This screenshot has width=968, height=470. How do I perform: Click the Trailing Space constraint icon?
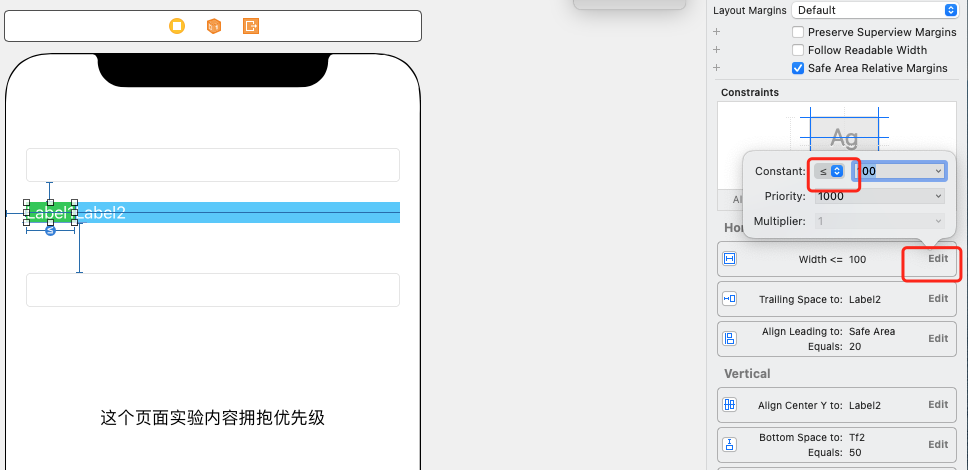point(729,299)
